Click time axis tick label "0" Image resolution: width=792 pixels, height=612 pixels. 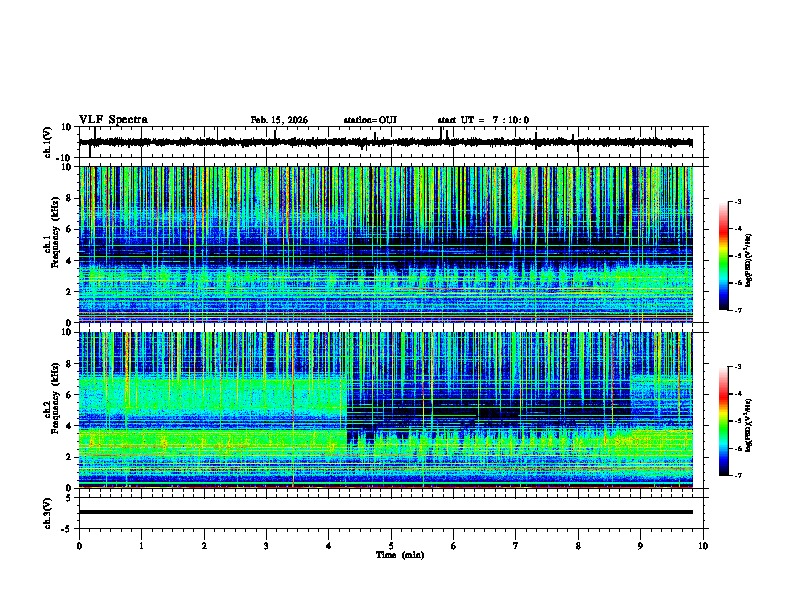[x=79, y=546]
